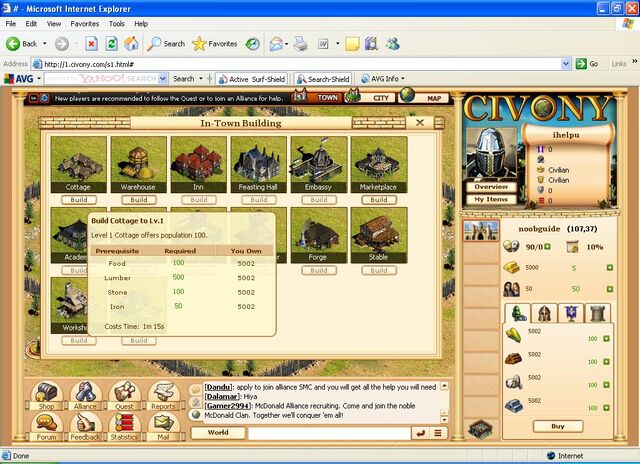The image size is (640, 464).
Task: Switch to the MAP view tab
Action: click(424, 97)
